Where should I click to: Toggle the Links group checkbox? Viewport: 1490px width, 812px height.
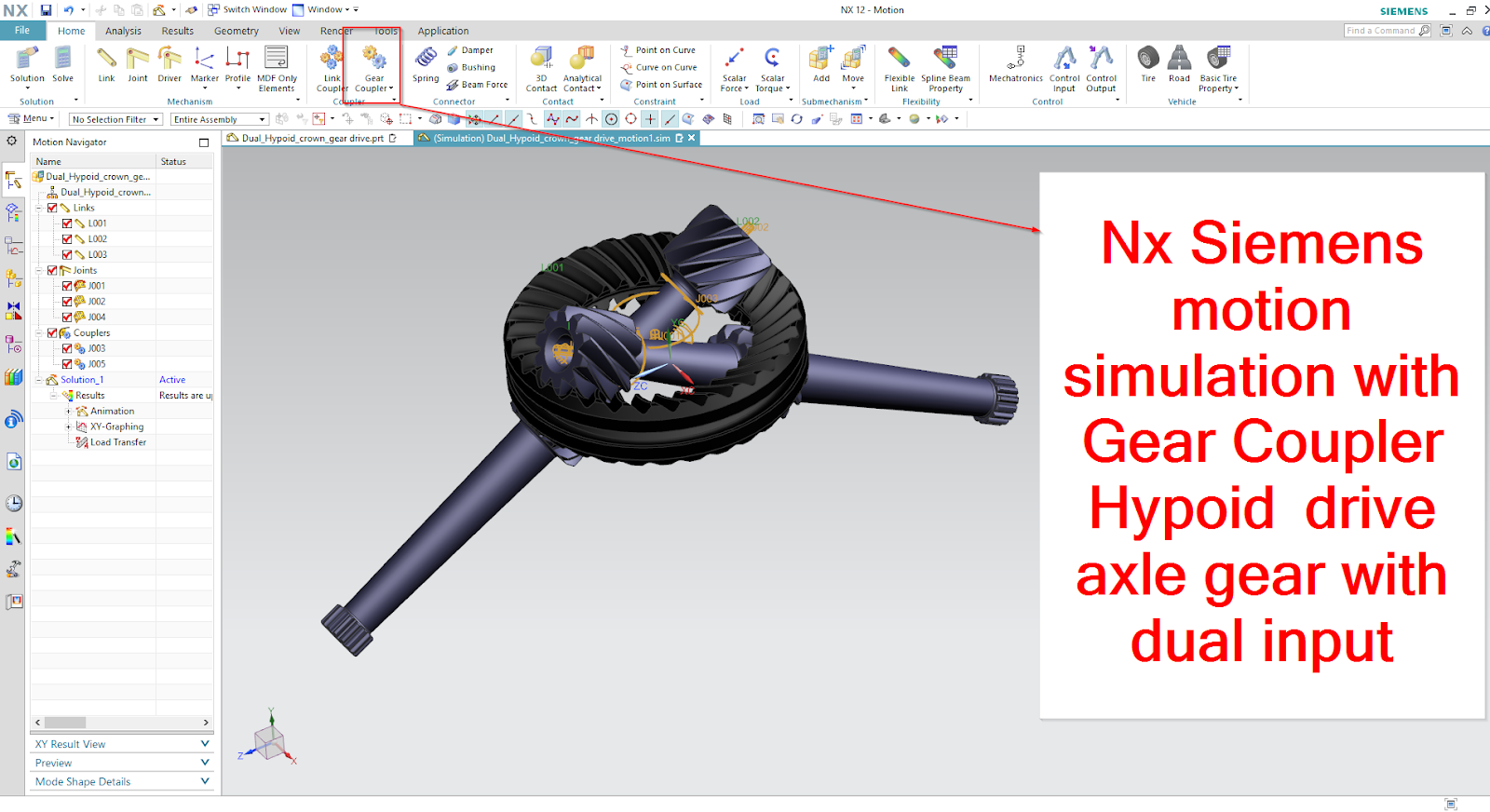(x=52, y=208)
